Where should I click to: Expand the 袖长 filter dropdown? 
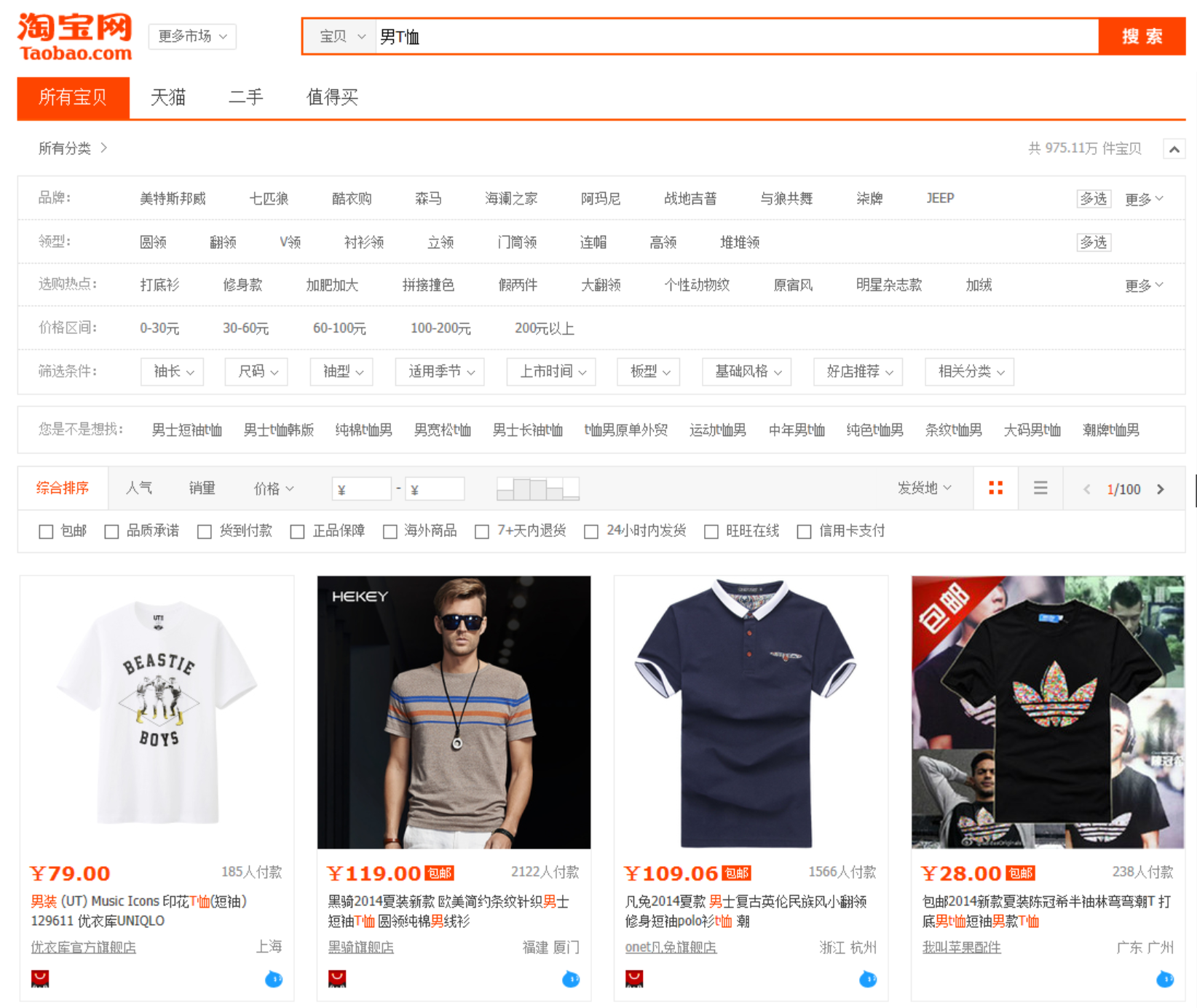[x=173, y=372]
